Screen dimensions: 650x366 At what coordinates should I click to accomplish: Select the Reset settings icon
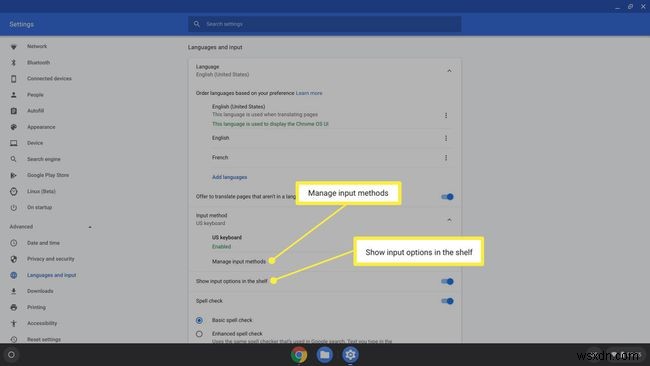point(13,339)
